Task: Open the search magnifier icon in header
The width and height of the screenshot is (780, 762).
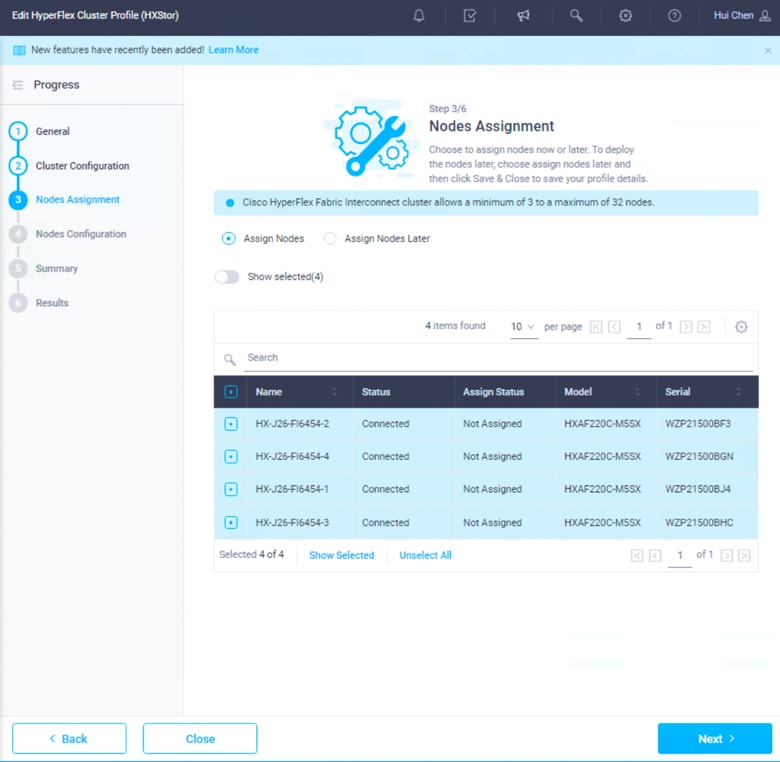Action: tap(576, 15)
